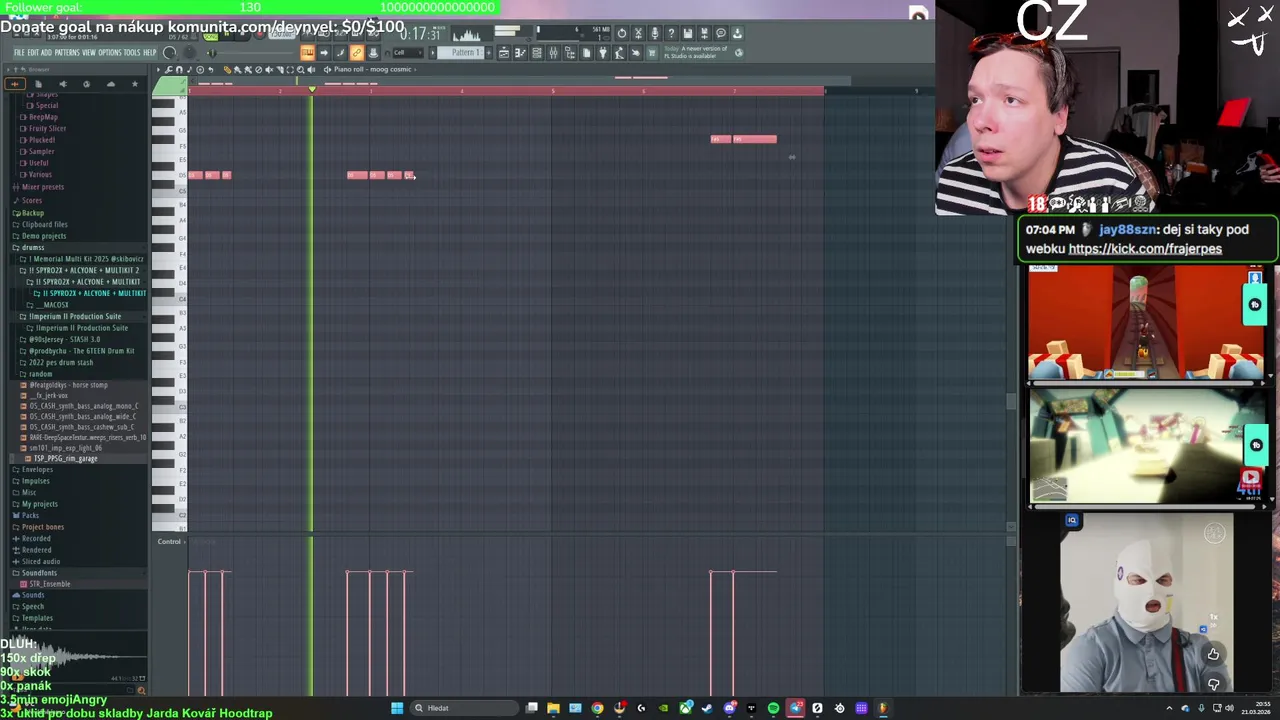Viewport: 1280px width, 720px height.
Task: Open the OPTIONS menu
Action: (110, 53)
